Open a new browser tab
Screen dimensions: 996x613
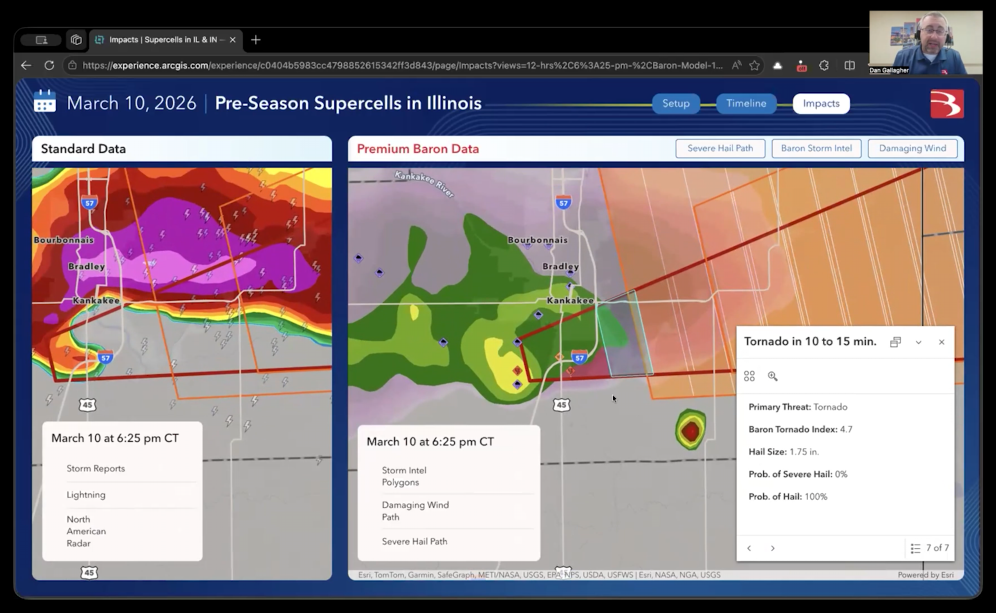click(x=256, y=40)
